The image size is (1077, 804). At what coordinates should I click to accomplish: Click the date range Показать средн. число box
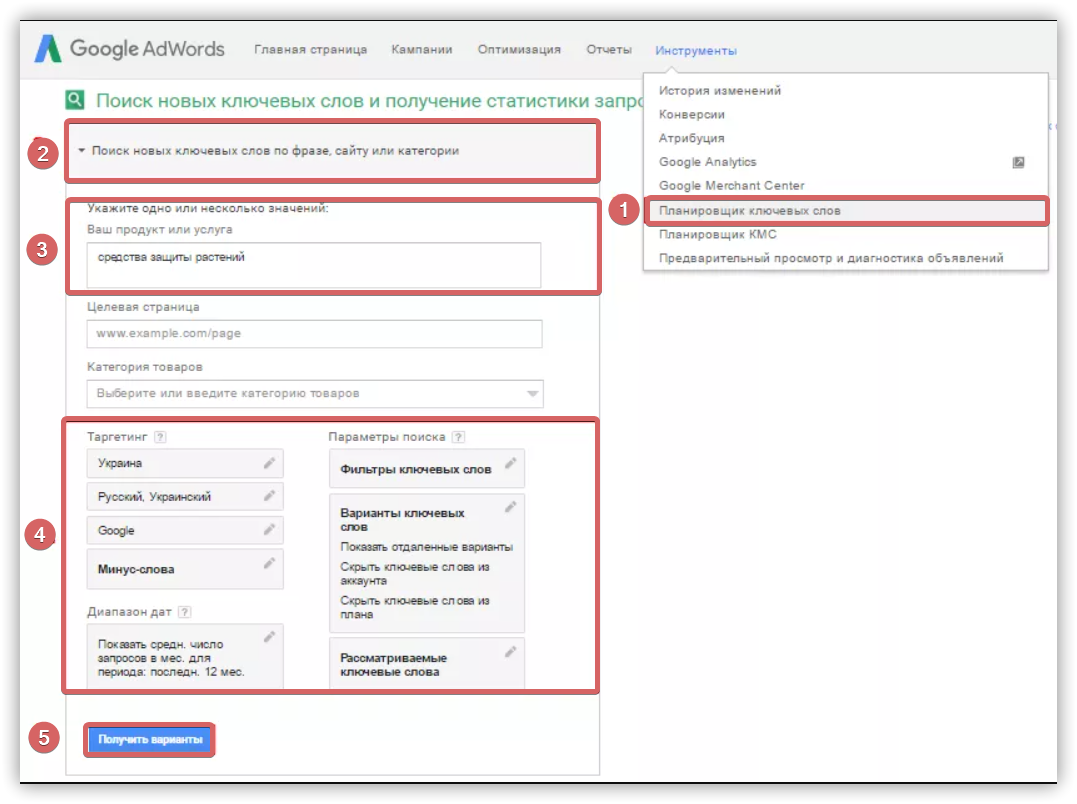[185, 656]
